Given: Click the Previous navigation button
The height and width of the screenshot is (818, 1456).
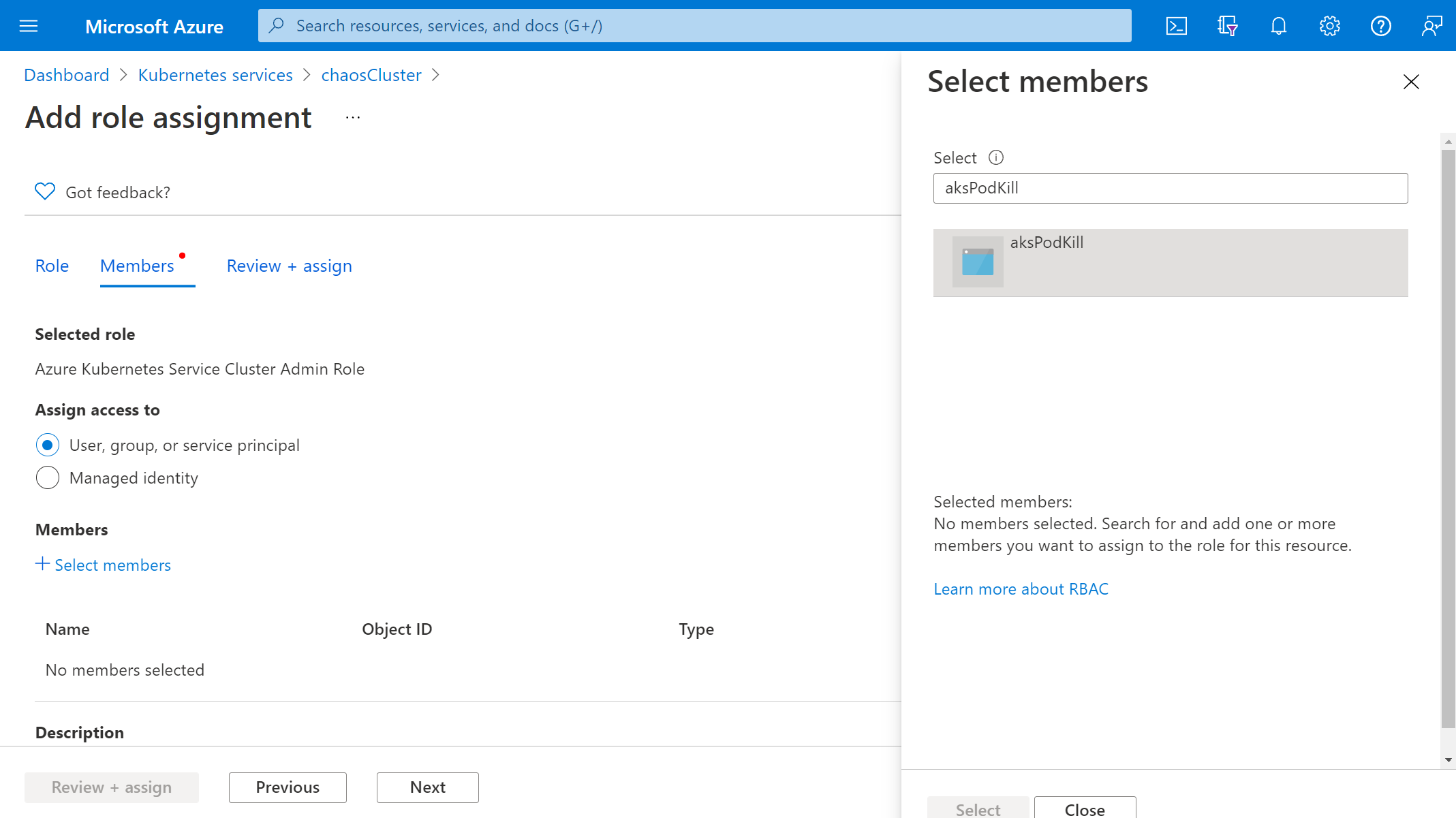Looking at the screenshot, I should point(288,787).
